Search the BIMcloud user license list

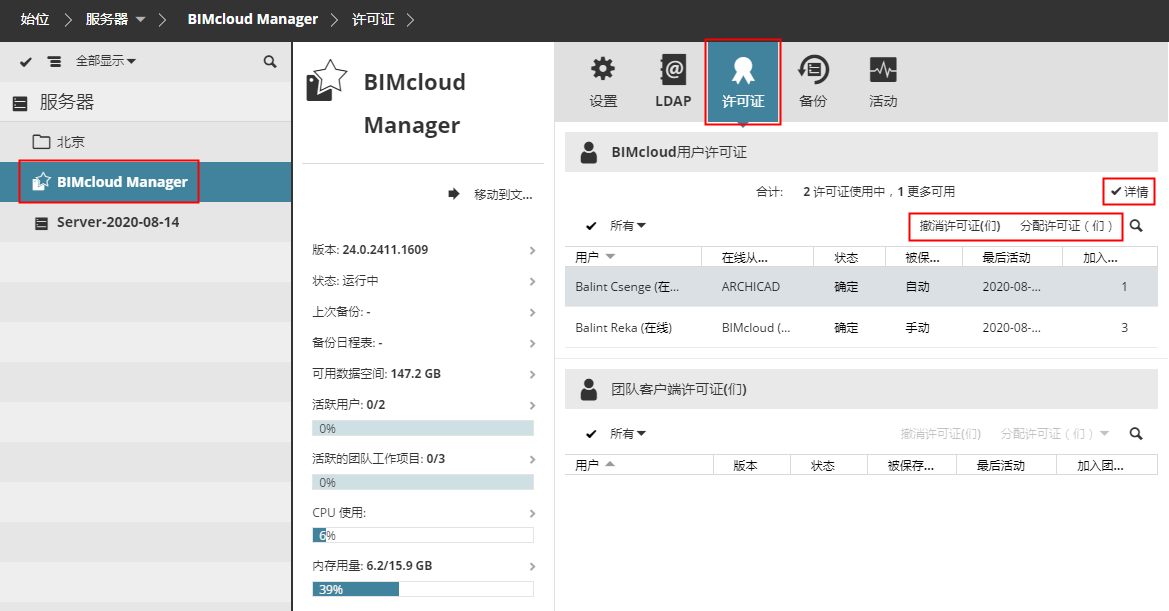click(1135, 226)
